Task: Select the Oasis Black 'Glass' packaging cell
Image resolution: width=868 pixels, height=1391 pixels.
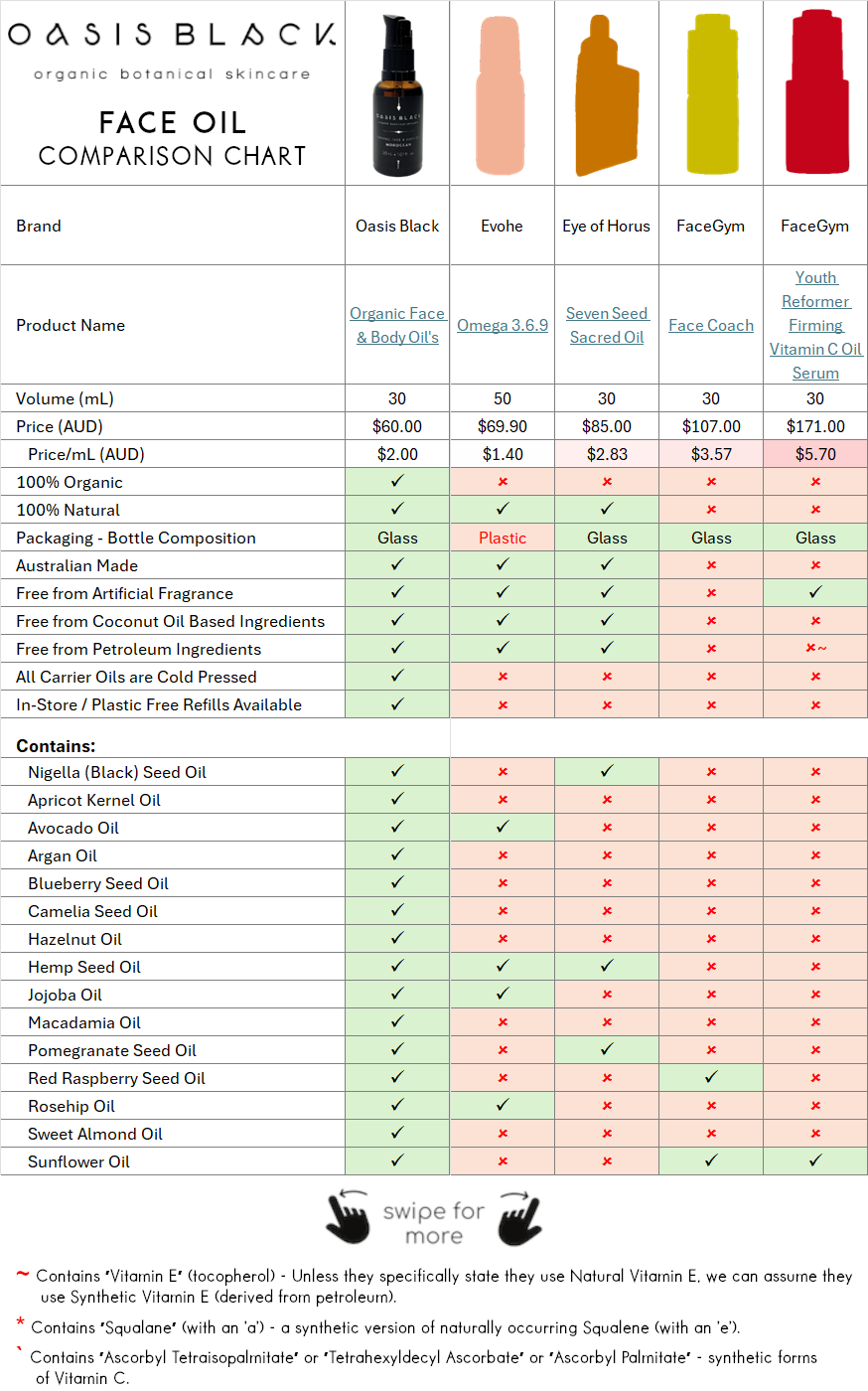Action: pyautogui.click(x=397, y=538)
